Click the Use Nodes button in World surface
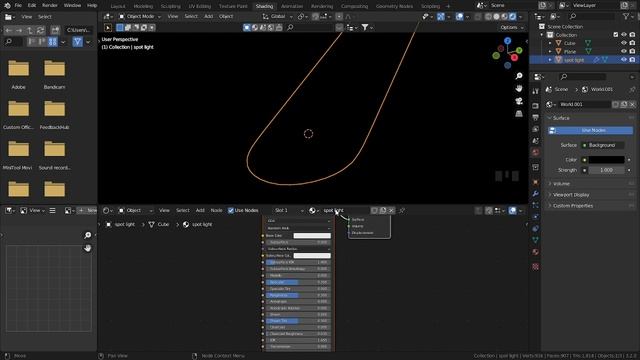 pyautogui.click(x=591, y=130)
